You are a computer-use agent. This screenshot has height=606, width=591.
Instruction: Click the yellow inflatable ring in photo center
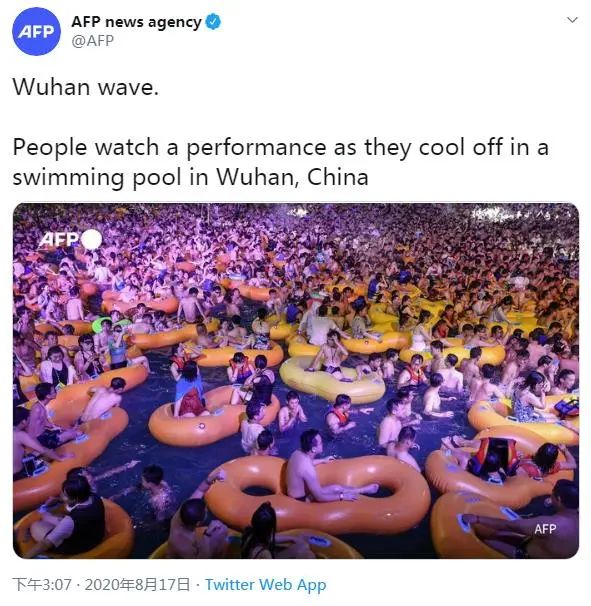(x=332, y=380)
